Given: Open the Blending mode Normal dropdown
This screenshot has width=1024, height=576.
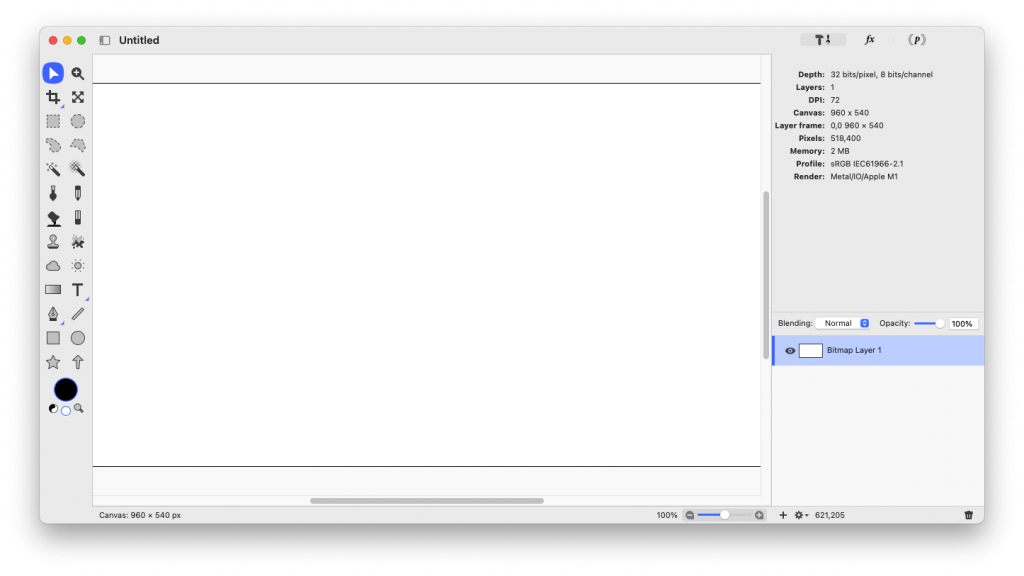Looking at the screenshot, I should (843, 323).
